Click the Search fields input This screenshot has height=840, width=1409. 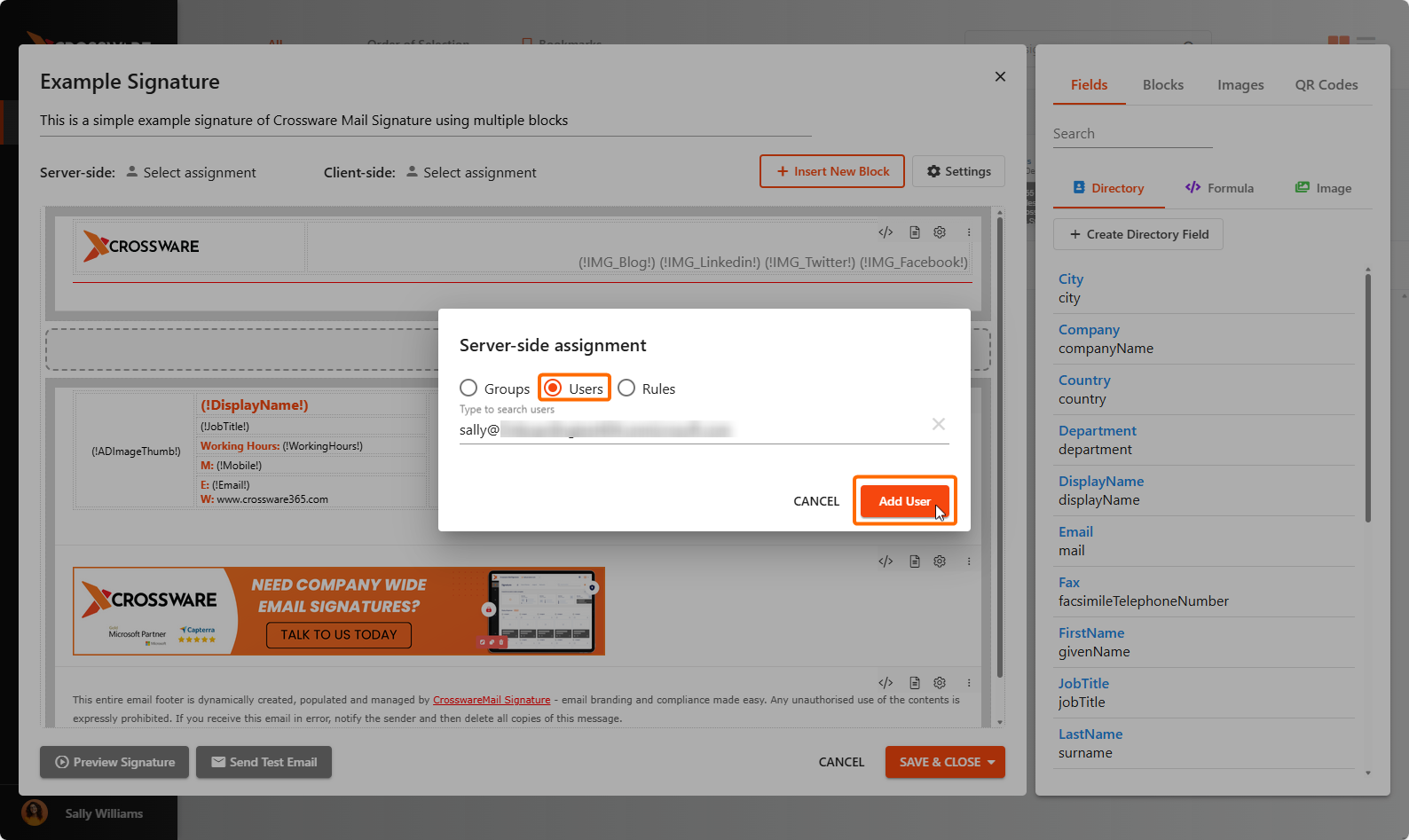[1132, 134]
